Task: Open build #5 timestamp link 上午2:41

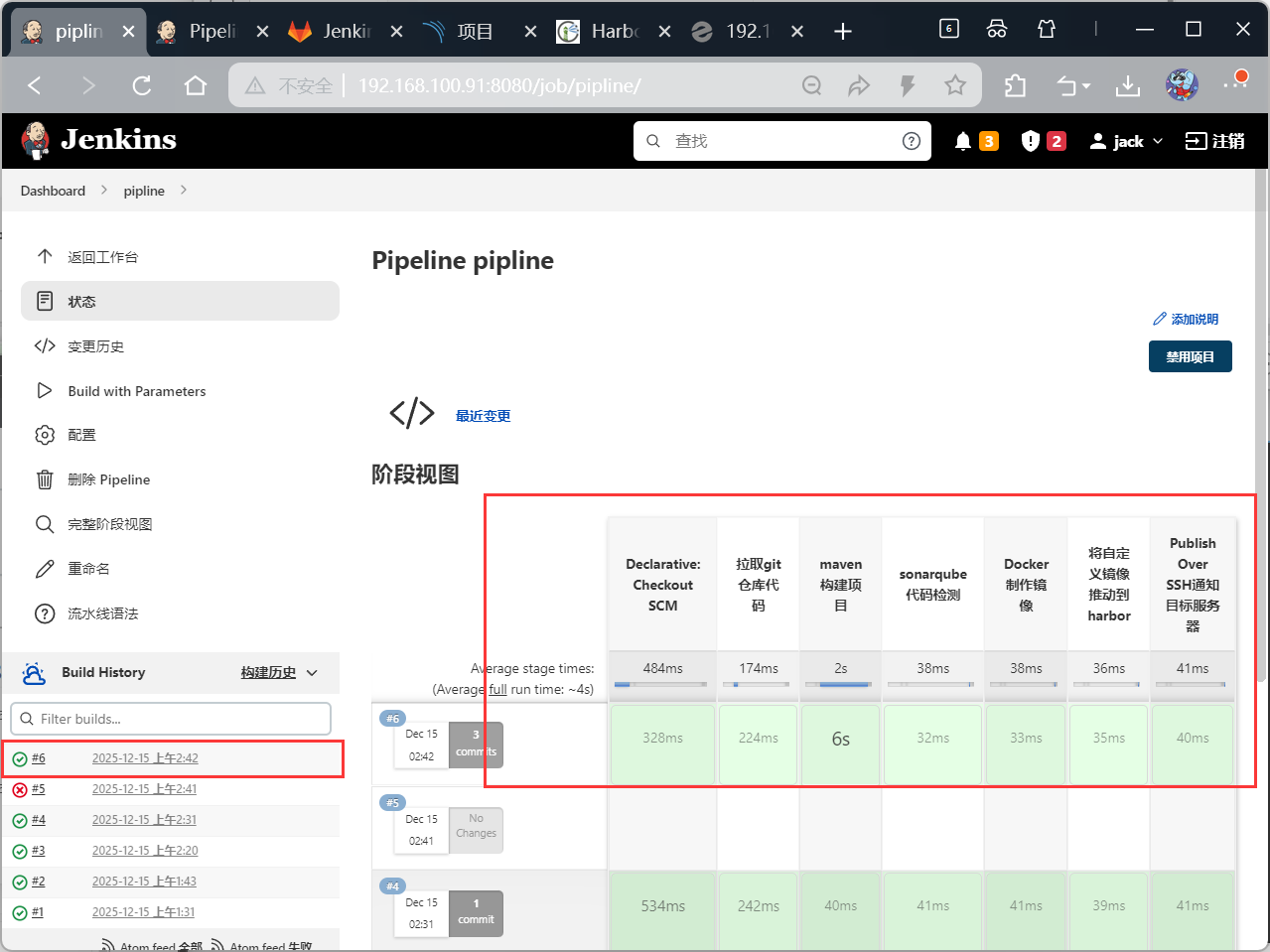Action: tap(144, 789)
